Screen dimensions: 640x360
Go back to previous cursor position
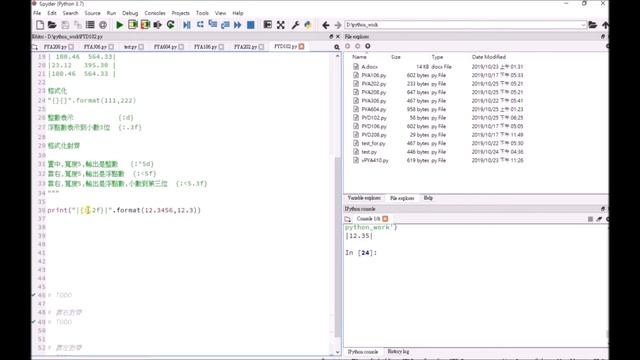coord(325,25)
